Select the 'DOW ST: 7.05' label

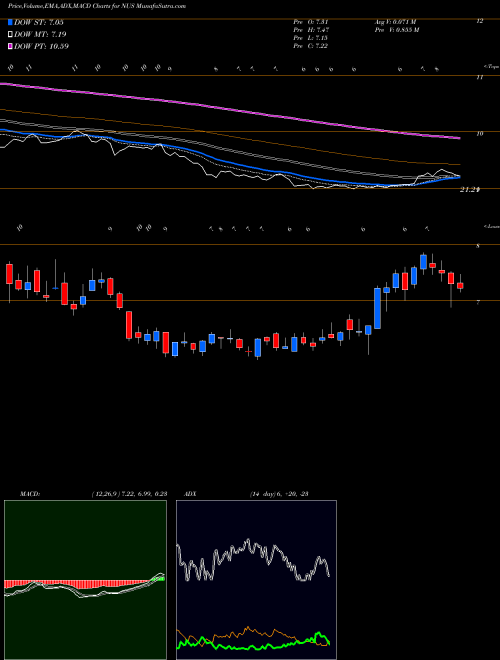(39, 23)
